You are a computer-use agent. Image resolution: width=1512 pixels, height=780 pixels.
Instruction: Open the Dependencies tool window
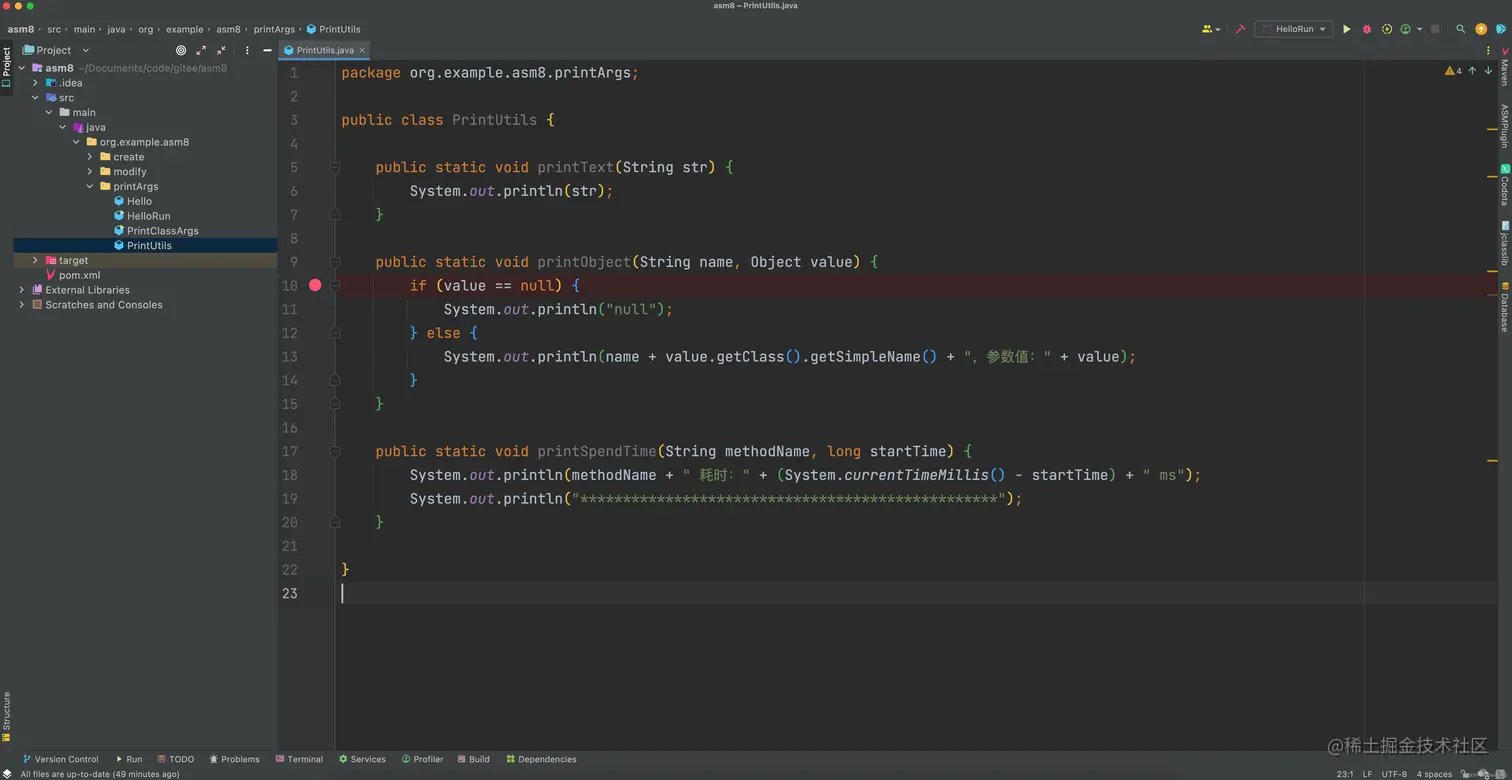[x=541, y=759]
